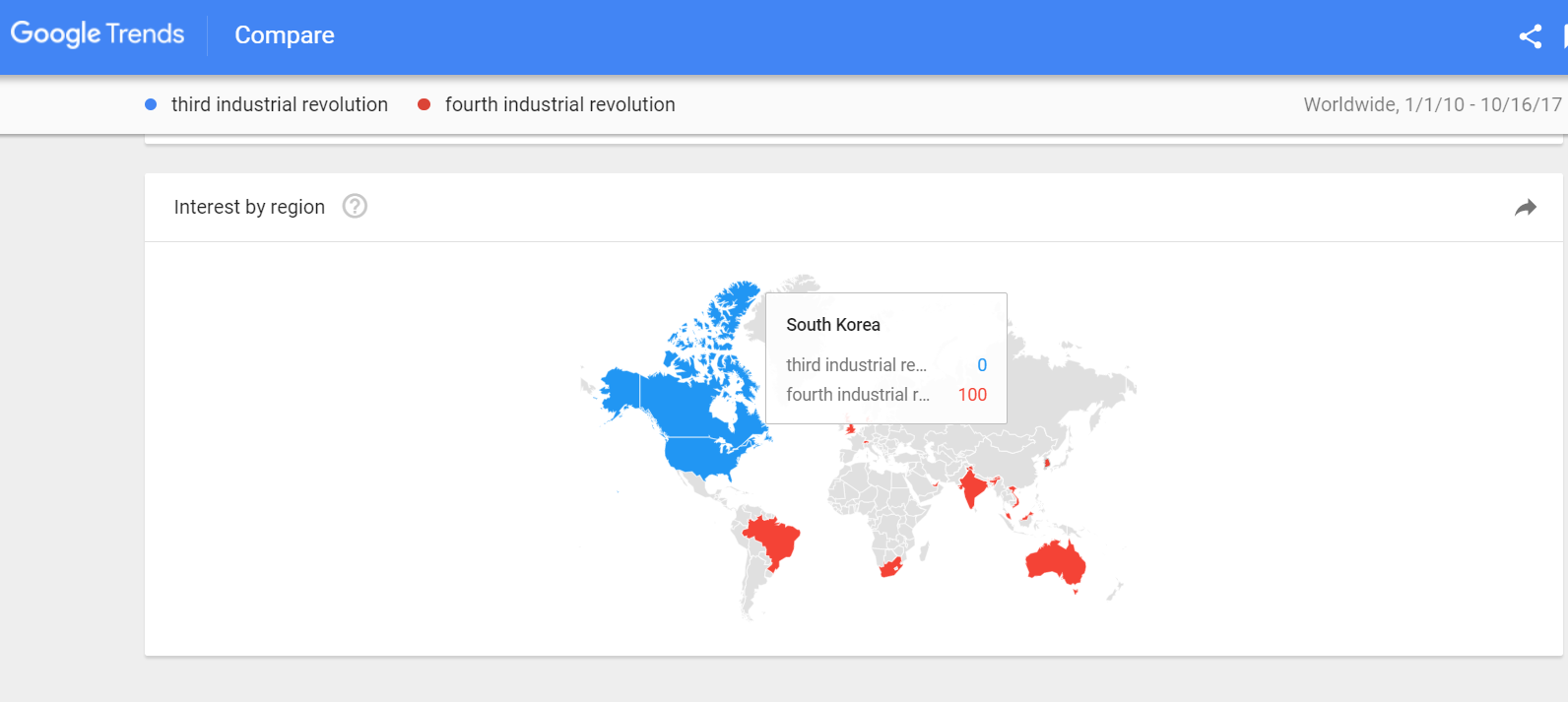Click the partially visible icon at top right
1568x702 pixels.
tap(1563, 35)
